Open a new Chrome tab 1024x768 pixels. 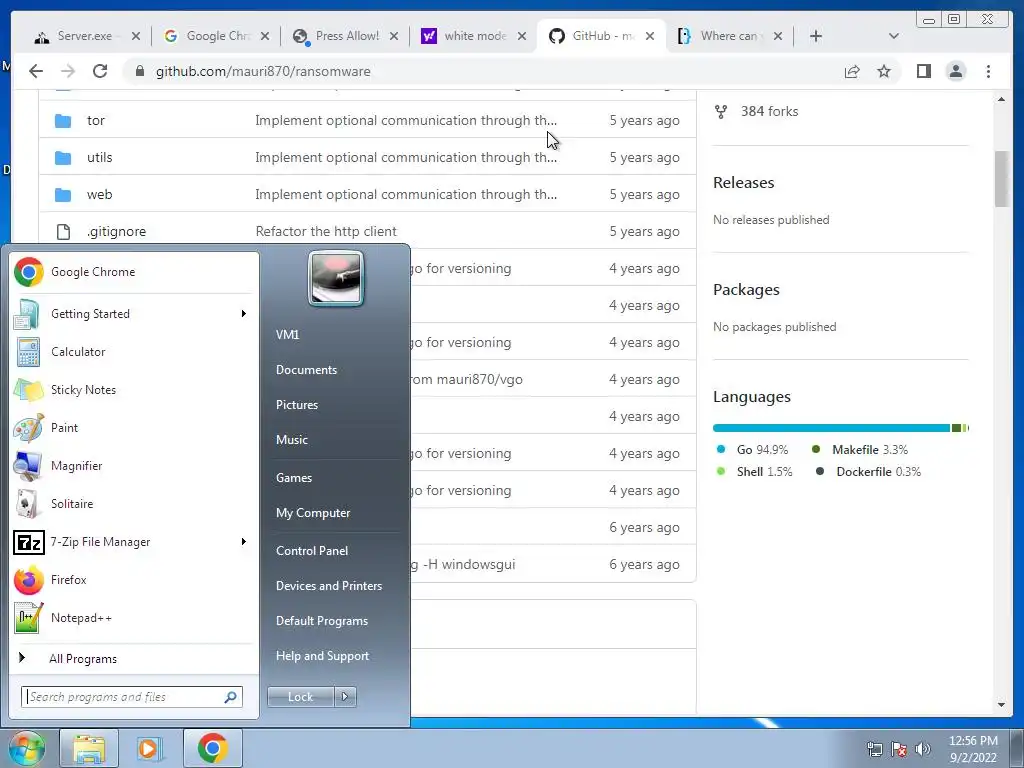[816, 36]
